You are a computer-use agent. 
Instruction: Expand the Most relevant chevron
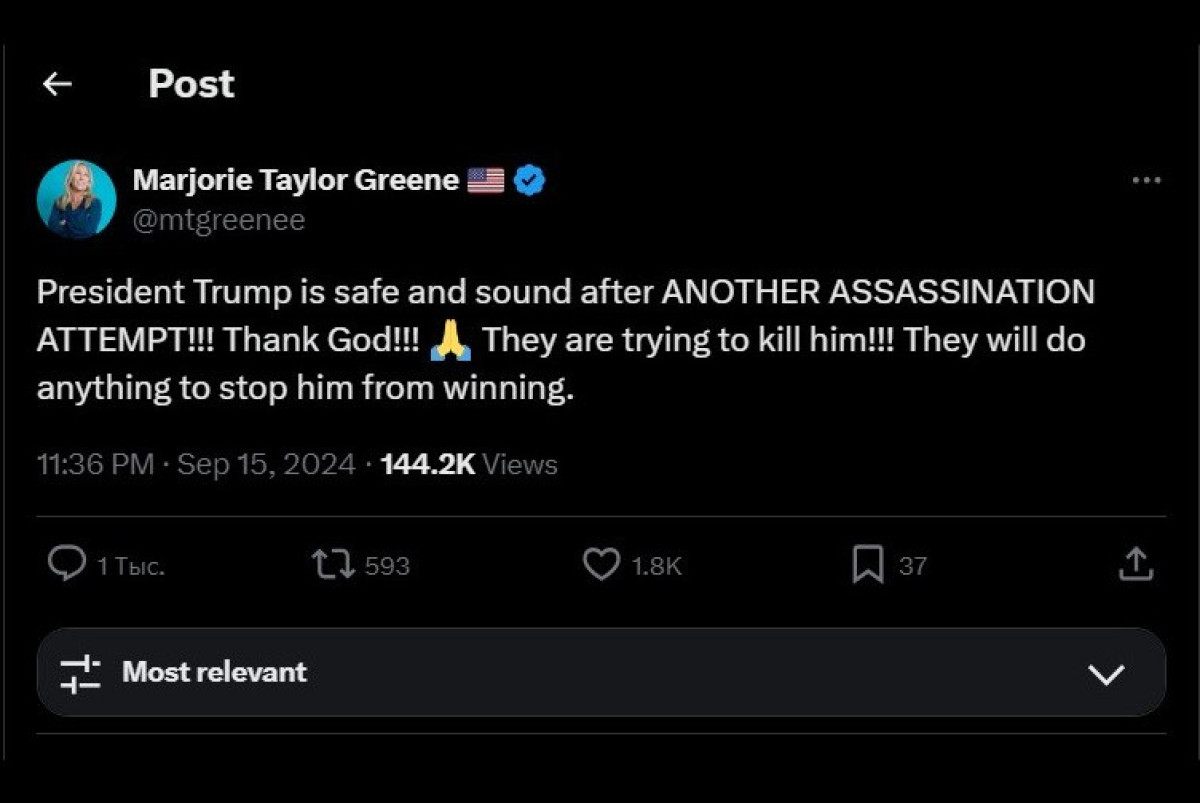1106,673
